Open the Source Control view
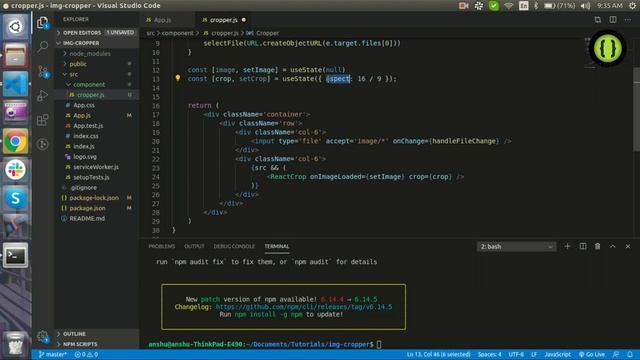This screenshot has height=360, width=640. 42,71
